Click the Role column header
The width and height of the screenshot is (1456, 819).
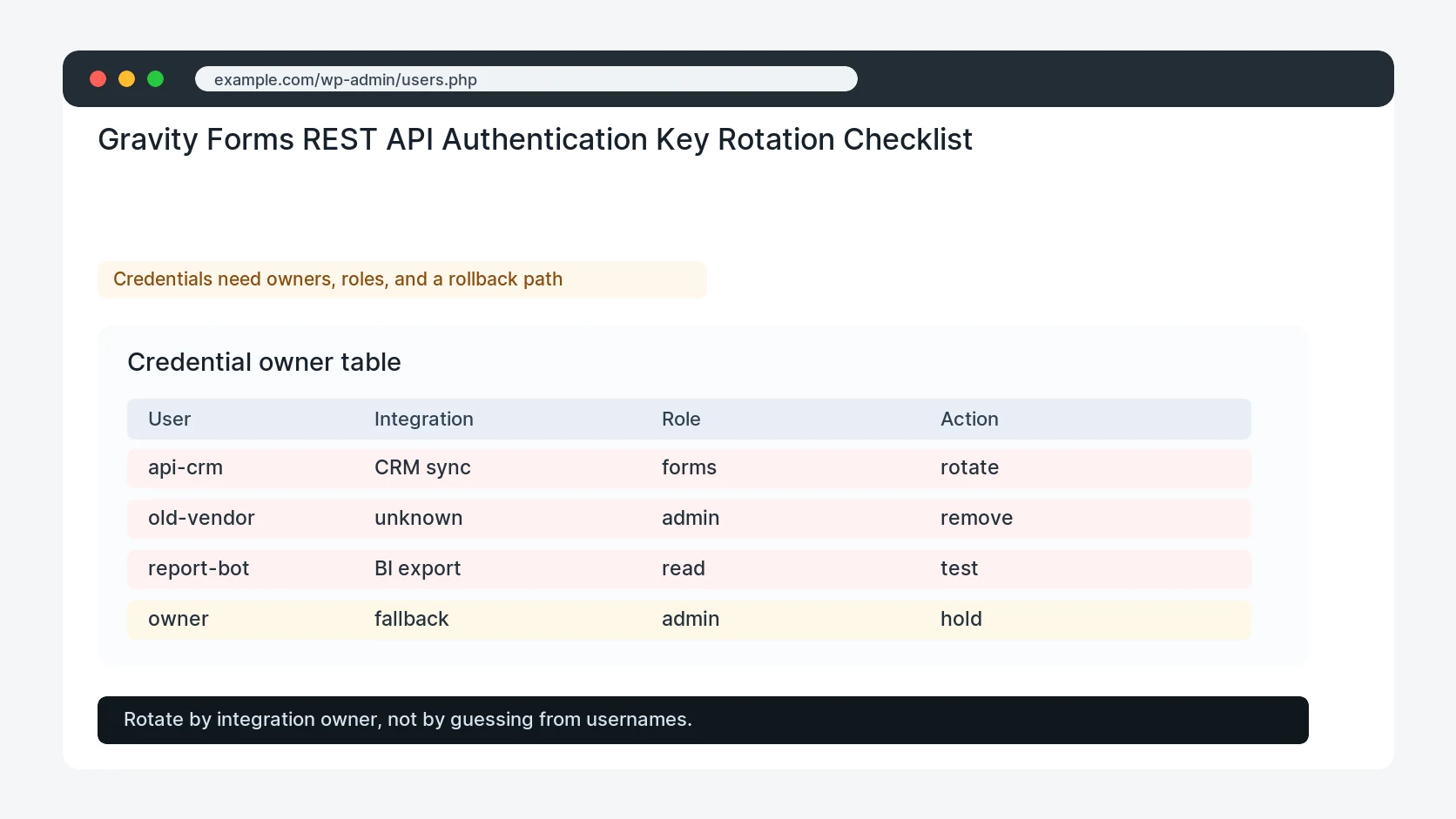coord(681,420)
